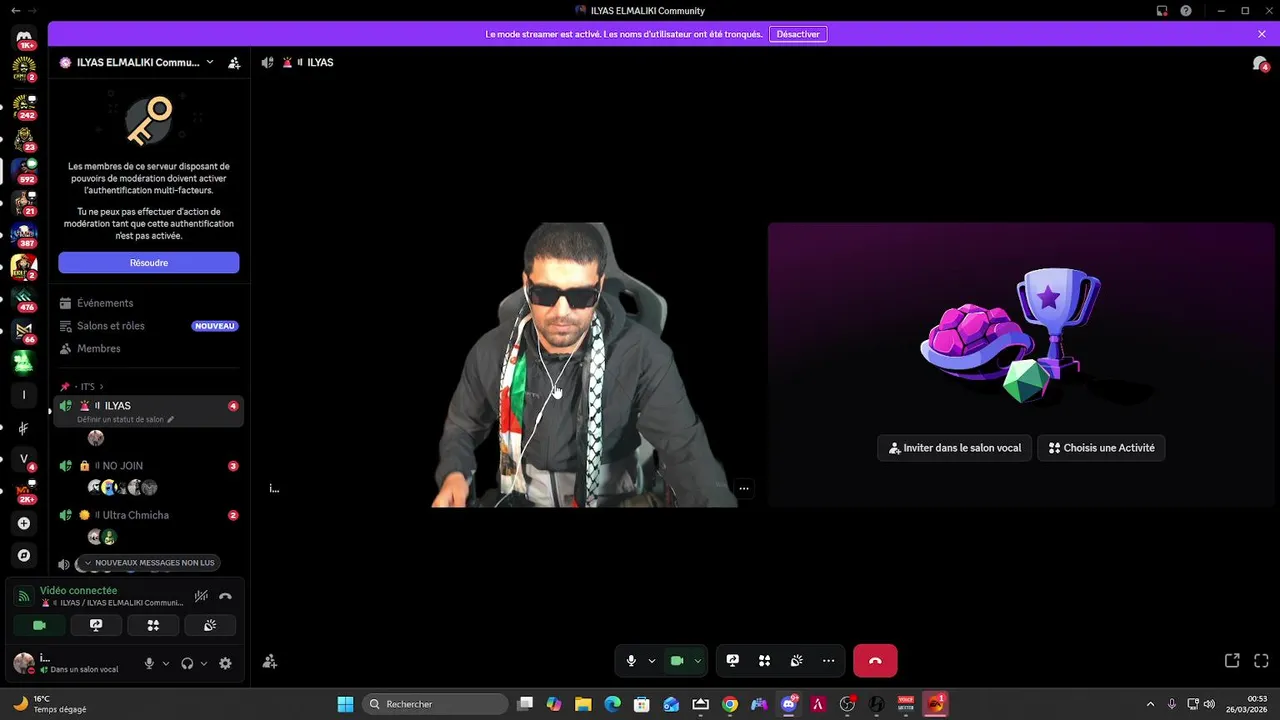Open connection info signal icon

click(24, 596)
